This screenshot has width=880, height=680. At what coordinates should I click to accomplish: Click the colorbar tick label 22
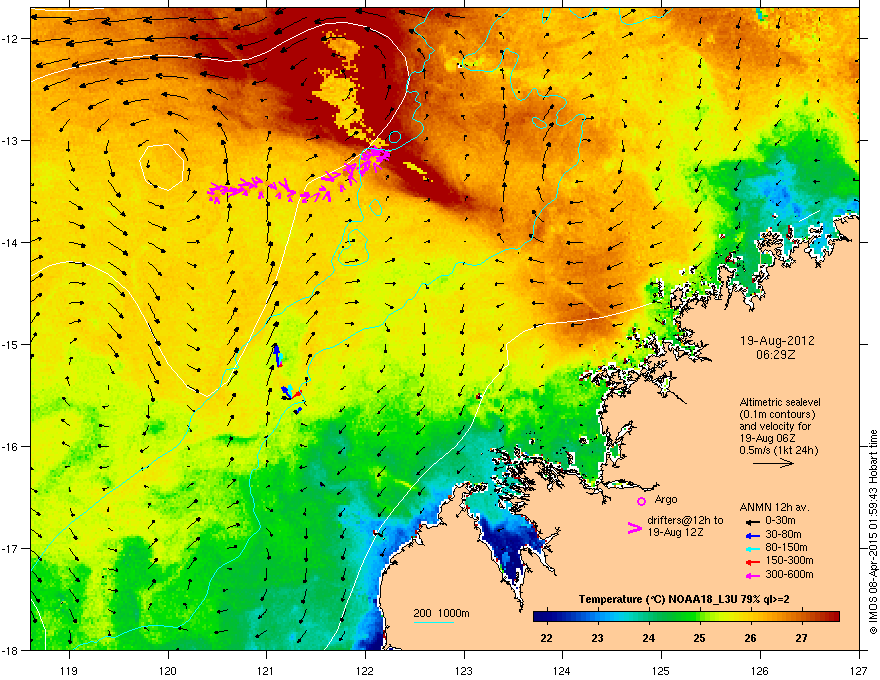tap(546, 638)
